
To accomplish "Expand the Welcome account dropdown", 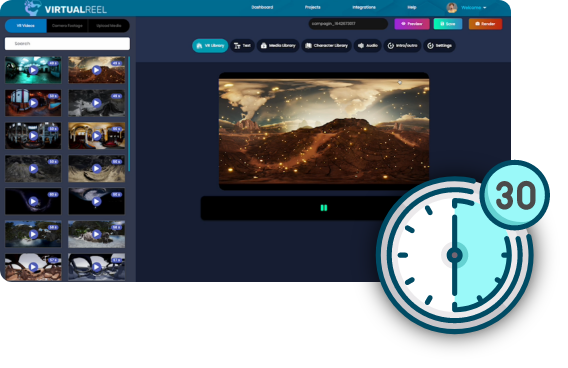I will pyautogui.click(x=473, y=8).
